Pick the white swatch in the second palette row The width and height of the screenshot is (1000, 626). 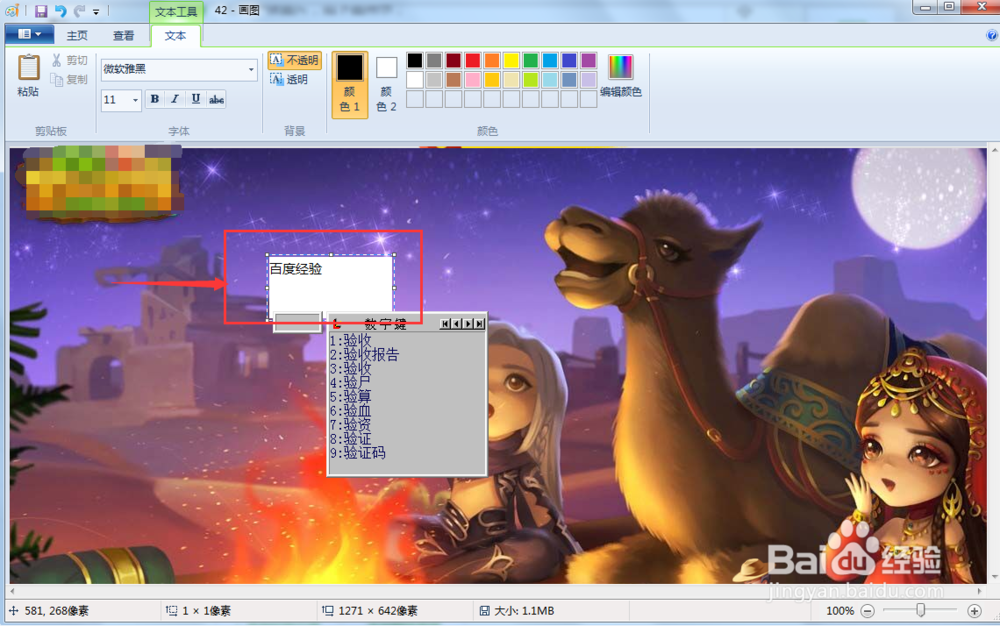click(x=415, y=80)
